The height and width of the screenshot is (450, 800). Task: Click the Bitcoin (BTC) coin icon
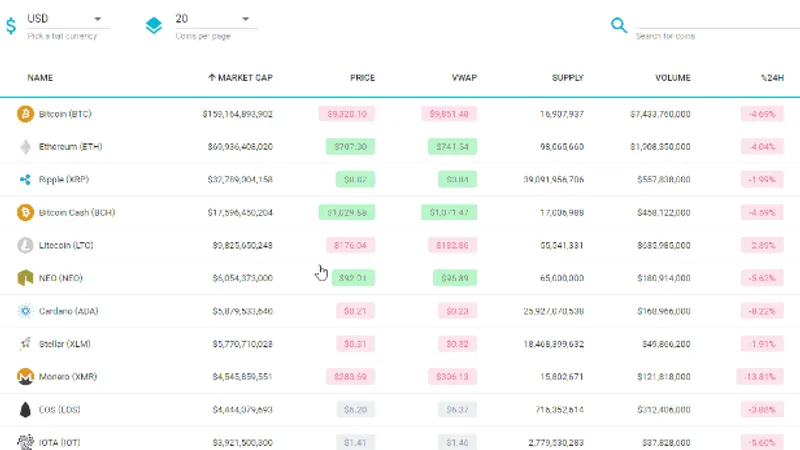tap(25, 114)
